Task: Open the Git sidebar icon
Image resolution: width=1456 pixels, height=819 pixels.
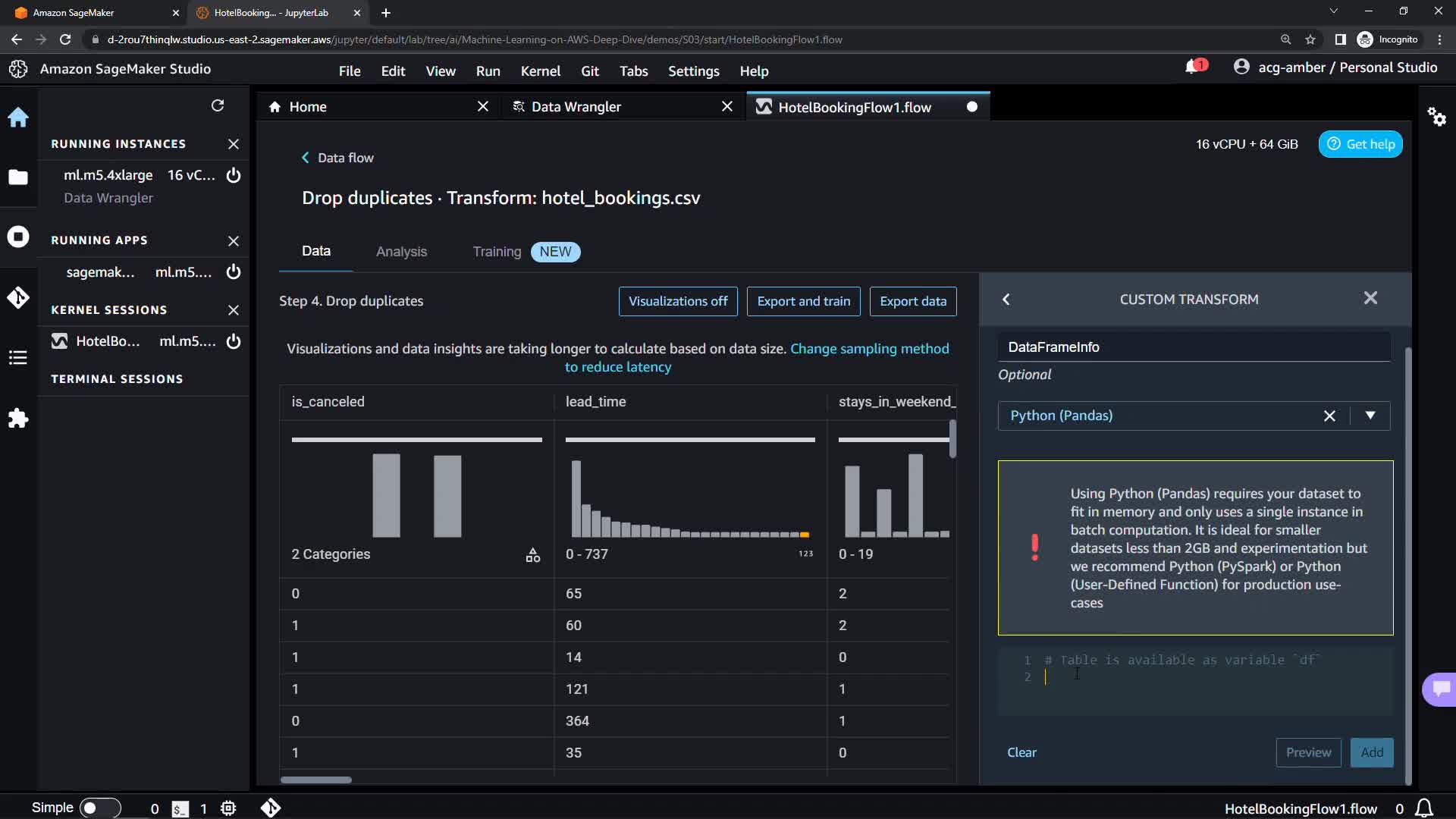Action: click(x=18, y=297)
